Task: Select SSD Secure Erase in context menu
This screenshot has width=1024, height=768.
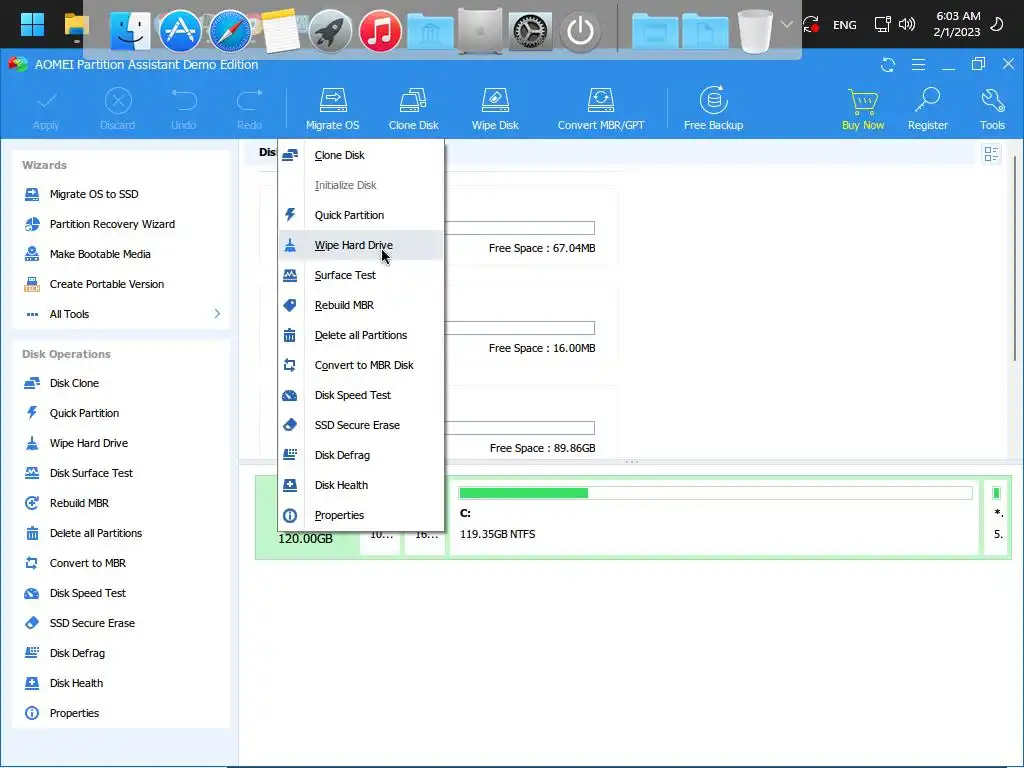Action: coord(361,425)
